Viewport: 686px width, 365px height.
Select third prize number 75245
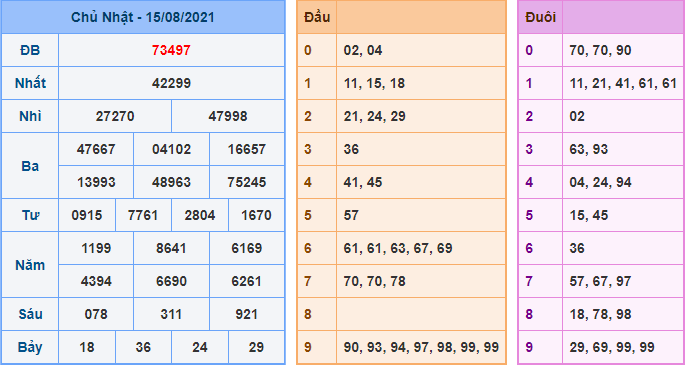[x=247, y=182]
